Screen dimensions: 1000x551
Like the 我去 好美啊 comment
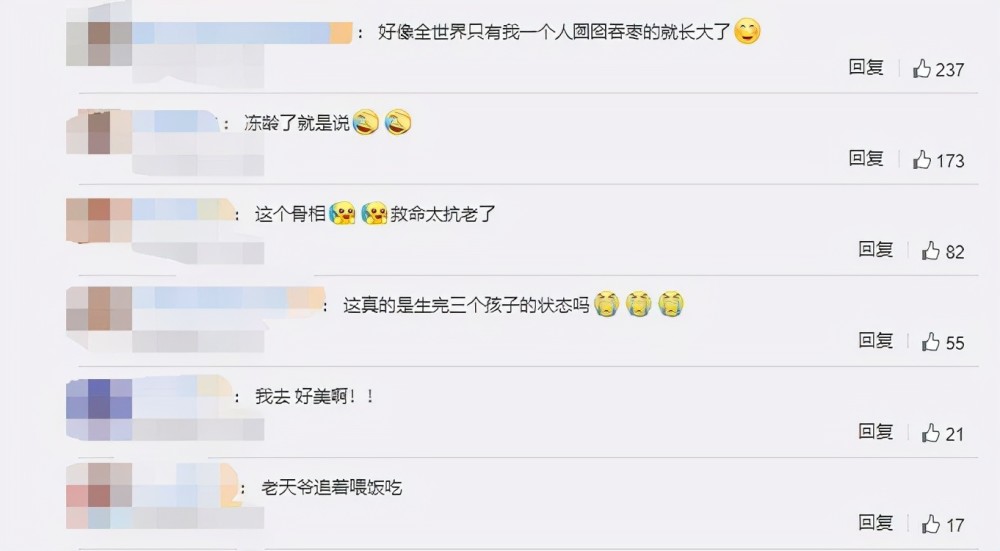pos(931,433)
